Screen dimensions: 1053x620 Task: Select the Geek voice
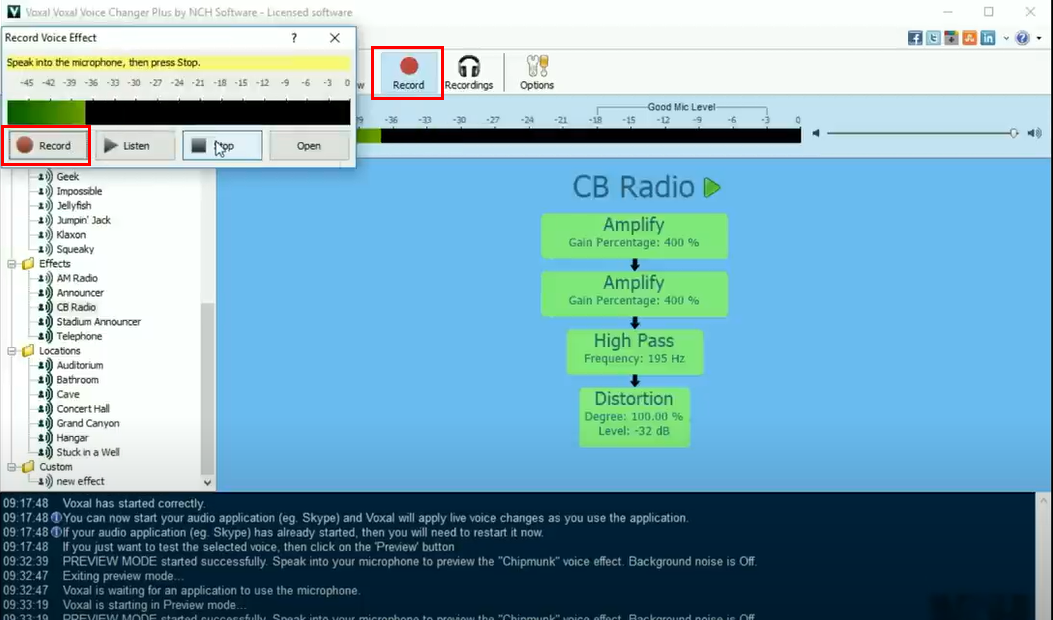[x=68, y=177]
